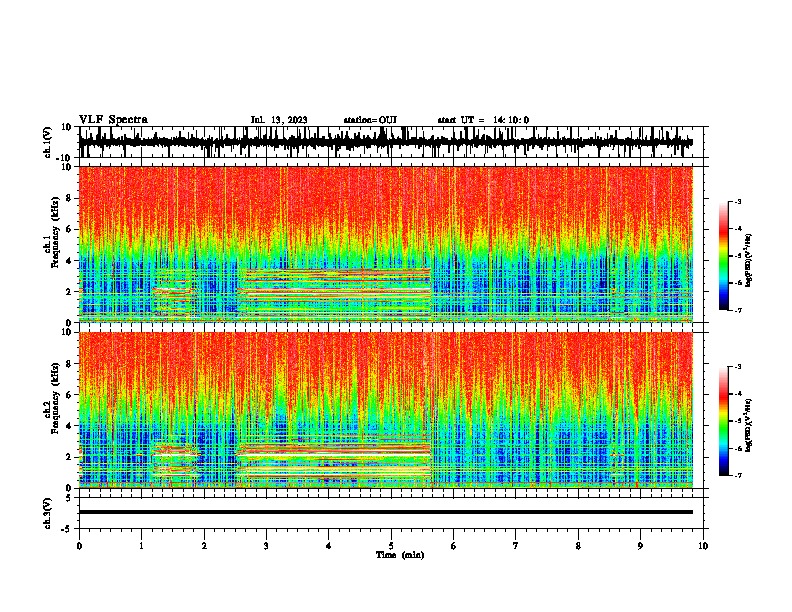Click the 5 tick on ch.3(V) axis

pyautogui.click(x=69, y=498)
